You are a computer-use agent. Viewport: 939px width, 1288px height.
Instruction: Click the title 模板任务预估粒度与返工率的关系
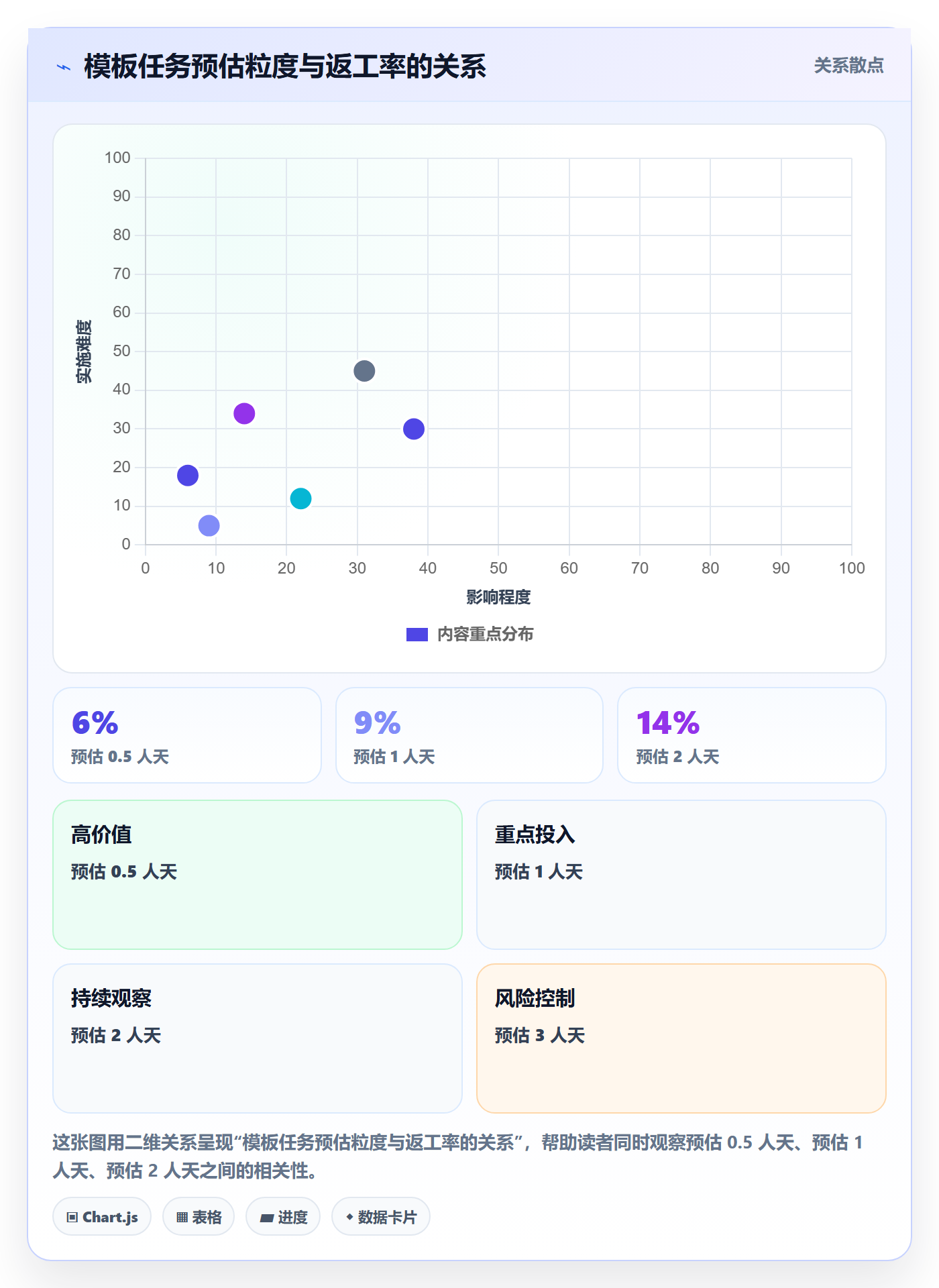(285, 66)
